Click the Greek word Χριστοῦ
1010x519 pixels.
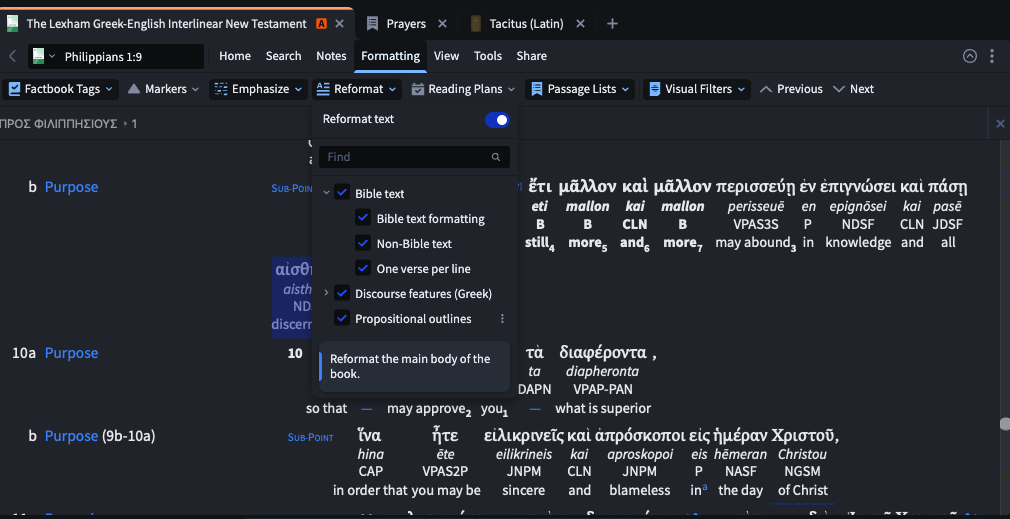click(805, 435)
